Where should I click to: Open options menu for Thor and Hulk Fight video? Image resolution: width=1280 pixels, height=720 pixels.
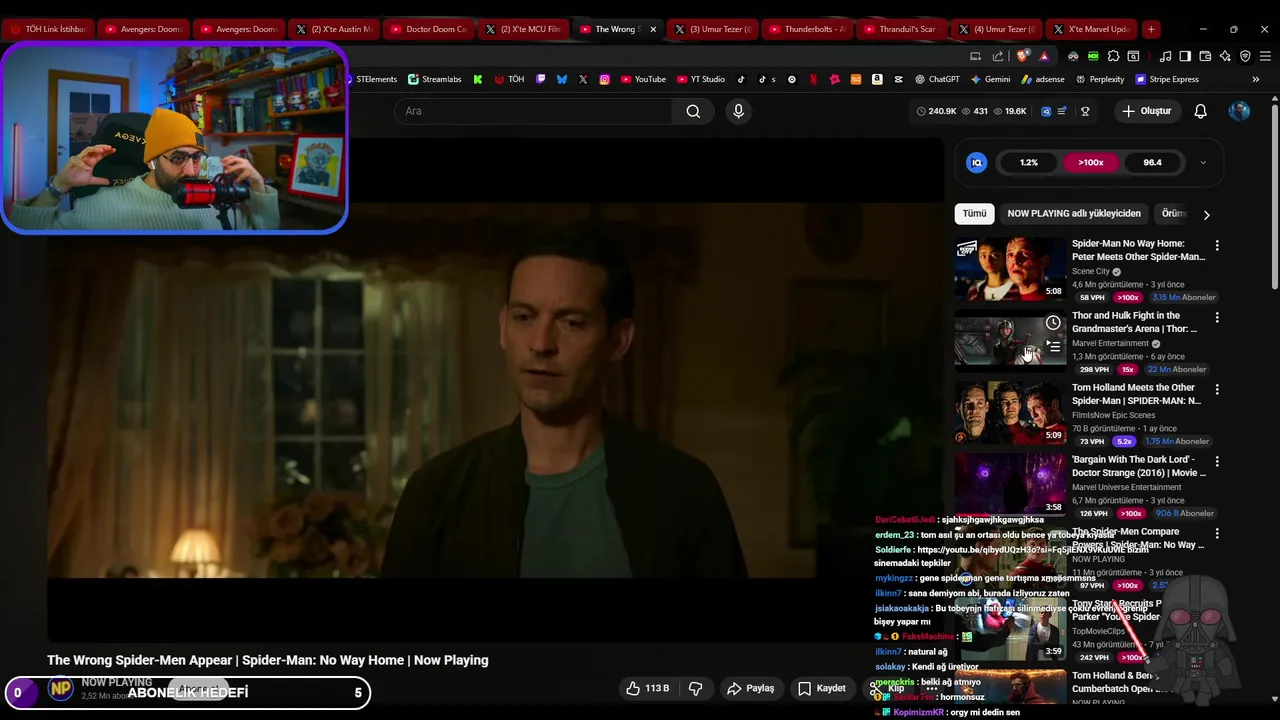click(1217, 317)
